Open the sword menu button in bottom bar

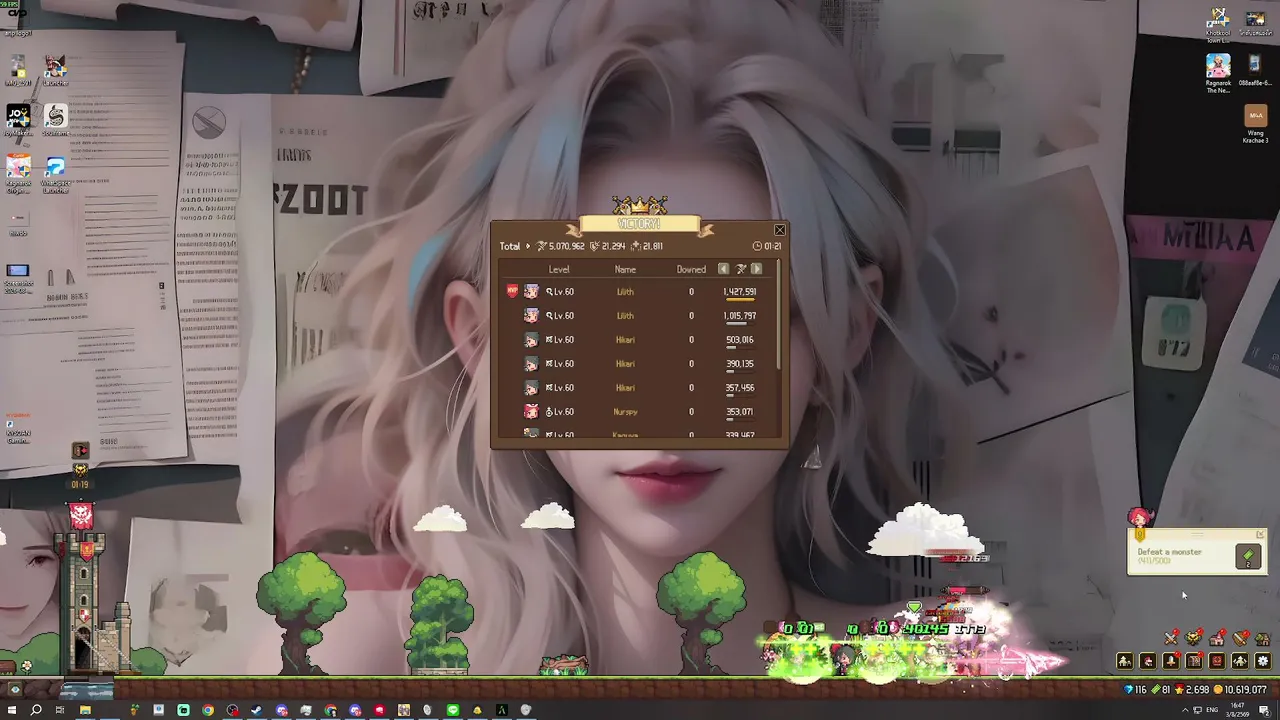1171,661
